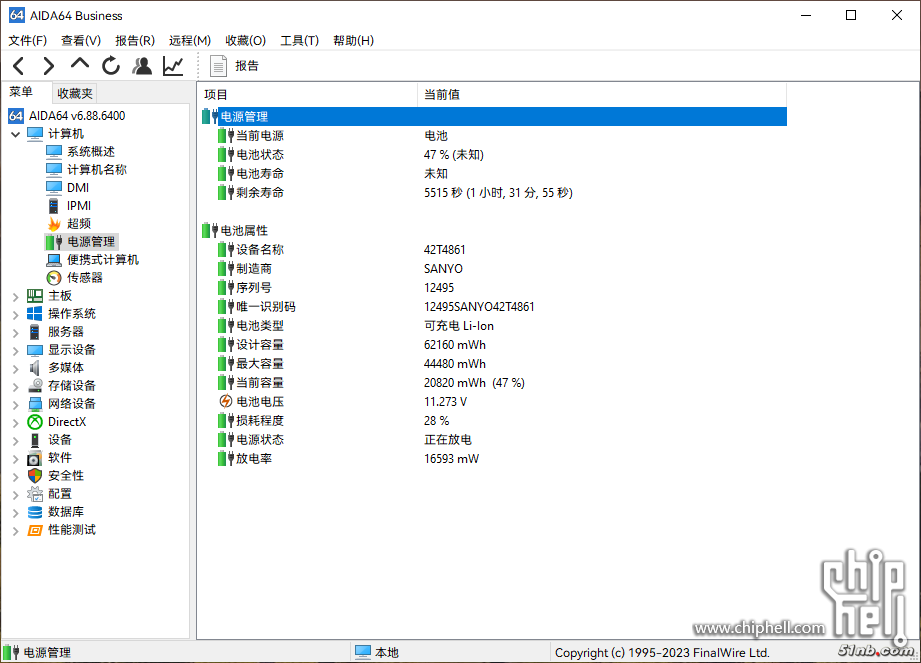The height and width of the screenshot is (663, 921).
Task: Click the Back navigation arrow
Action: (18, 66)
